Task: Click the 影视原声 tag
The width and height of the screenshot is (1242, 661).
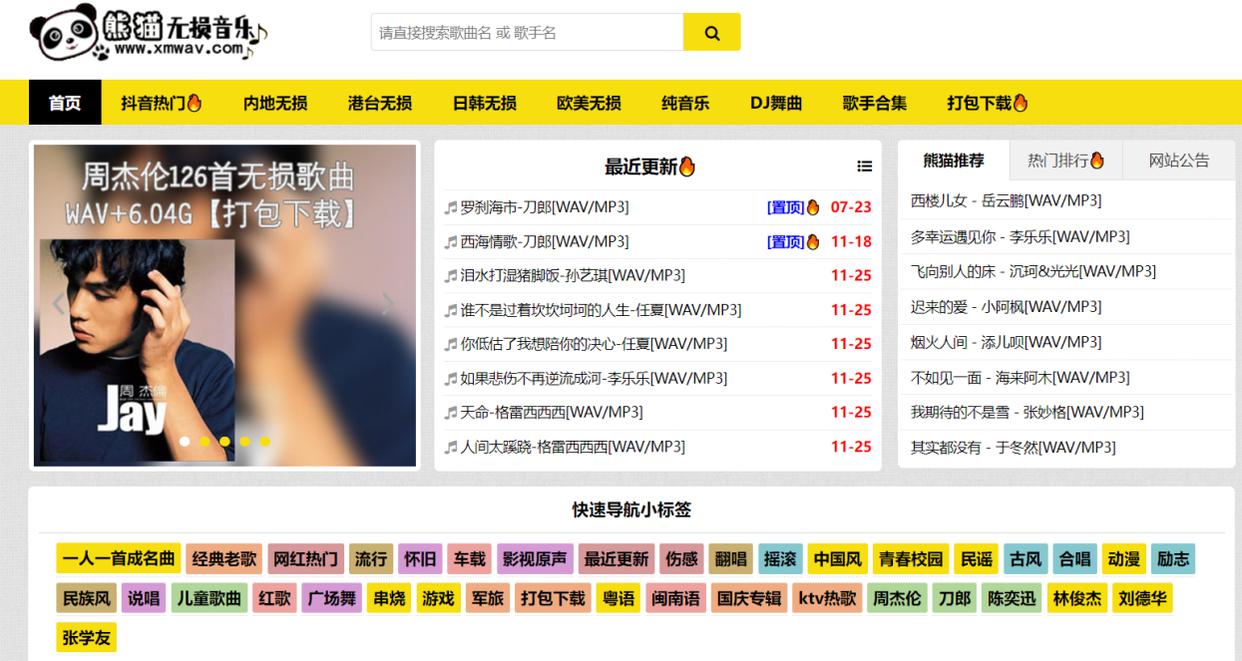Action: pos(535,559)
